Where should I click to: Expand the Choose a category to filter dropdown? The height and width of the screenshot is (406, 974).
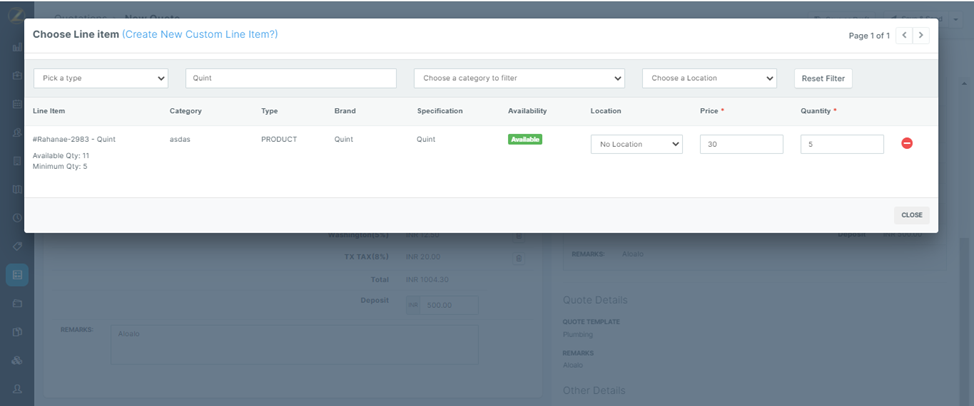point(519,78)
